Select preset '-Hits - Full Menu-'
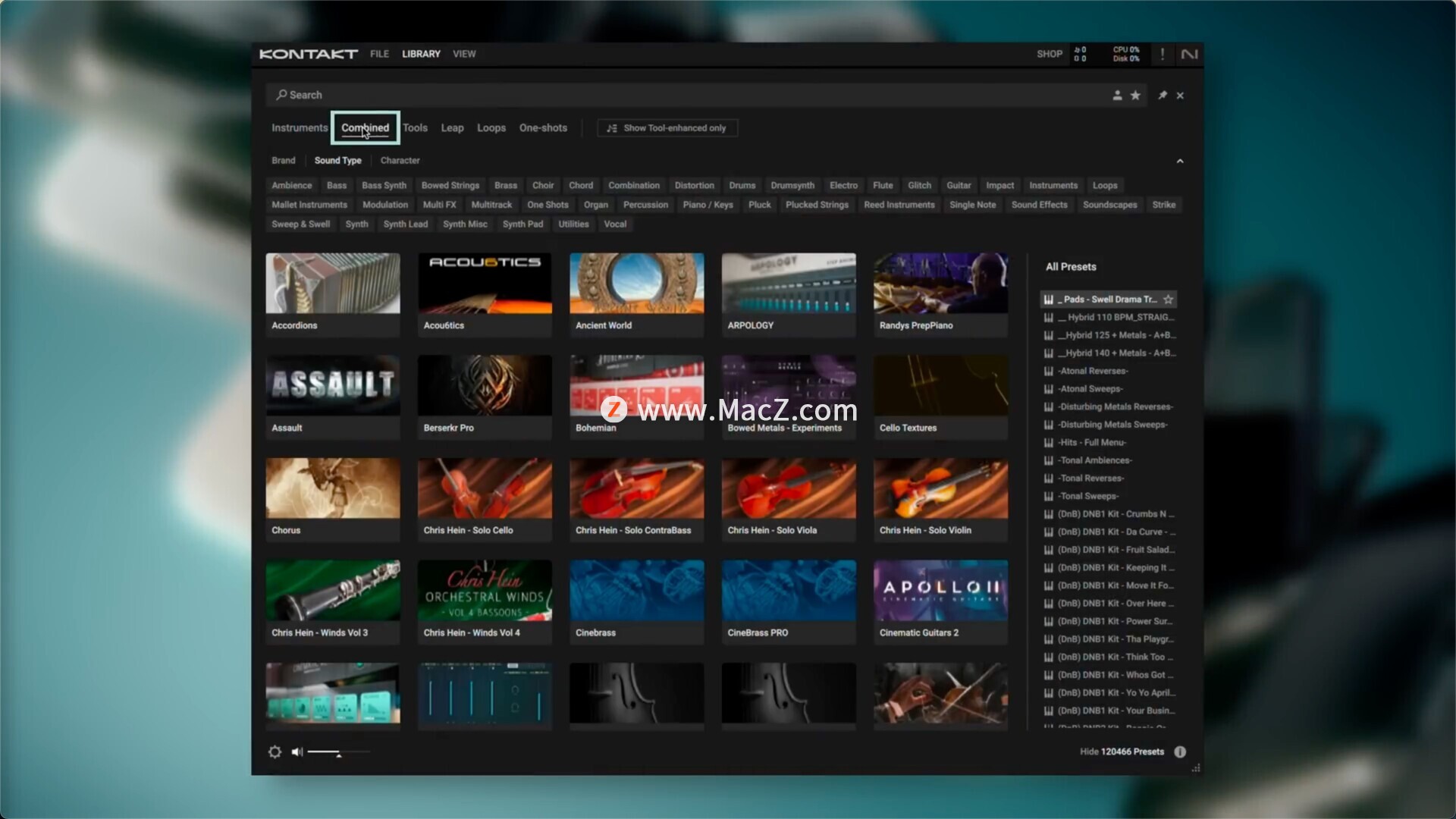Image resolution: width=1456 pixels, height=819 pixels. point(1109,443)
